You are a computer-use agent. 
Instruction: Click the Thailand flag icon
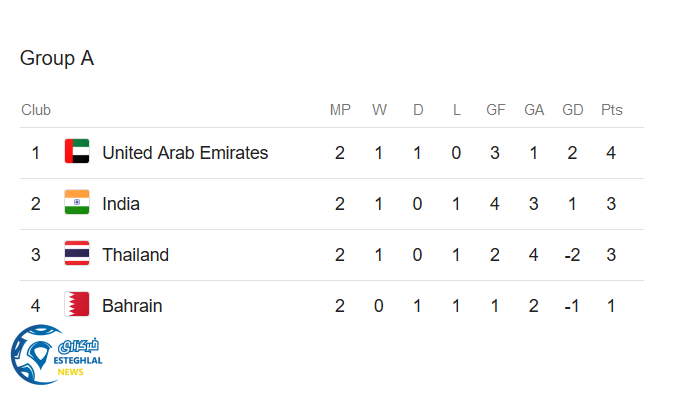click(x=77, y=255)
